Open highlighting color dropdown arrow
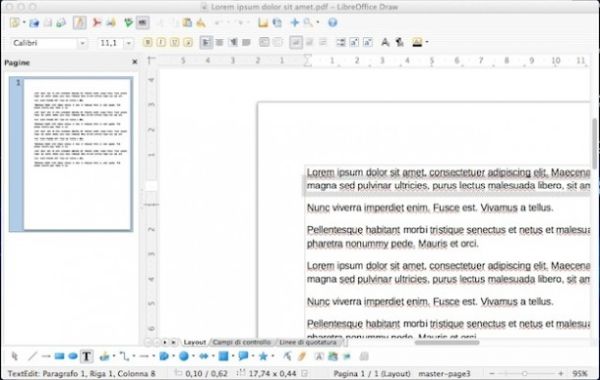The height and width of the screenshot is (380, 600). [x=427, y=42]
